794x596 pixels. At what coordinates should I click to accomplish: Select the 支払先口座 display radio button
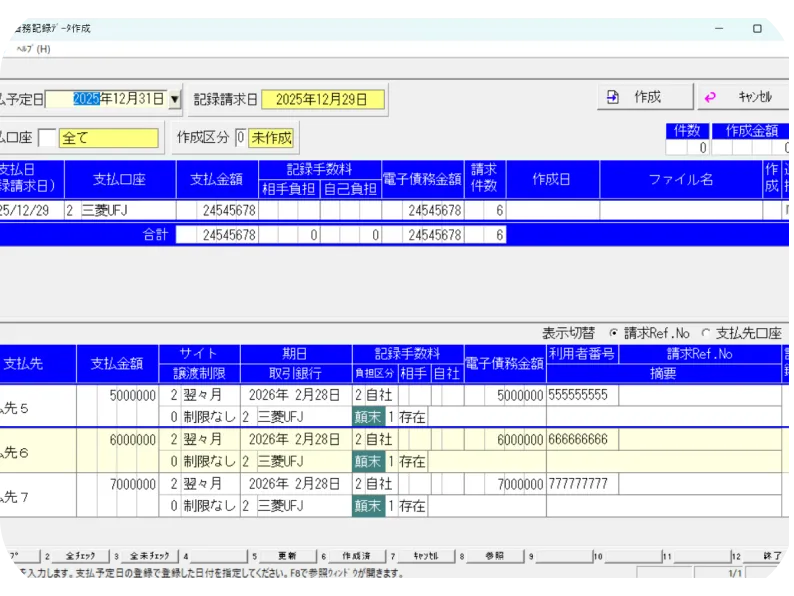(705, 333)
